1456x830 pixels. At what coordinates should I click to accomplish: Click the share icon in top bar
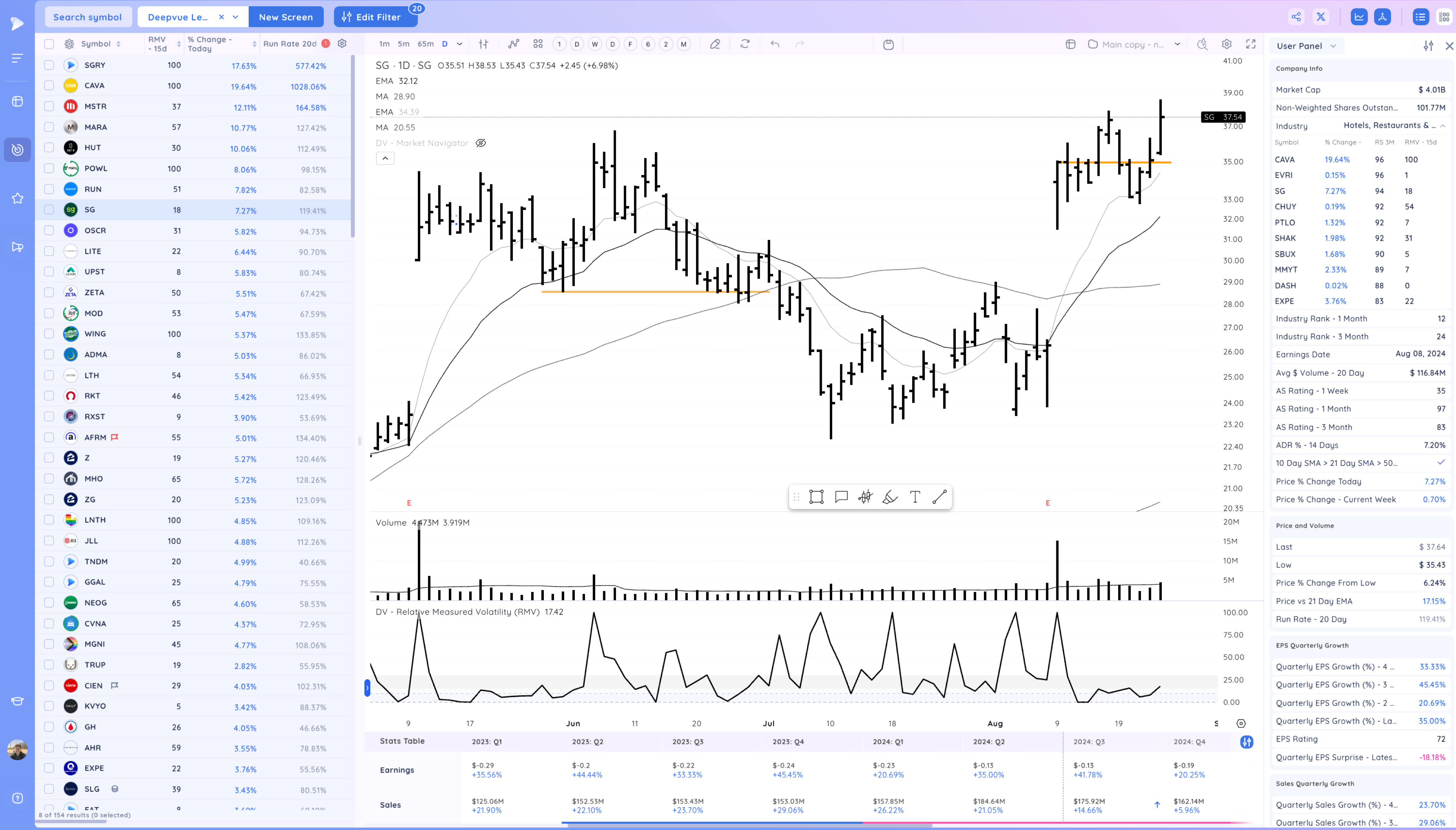pos(1296,17)
